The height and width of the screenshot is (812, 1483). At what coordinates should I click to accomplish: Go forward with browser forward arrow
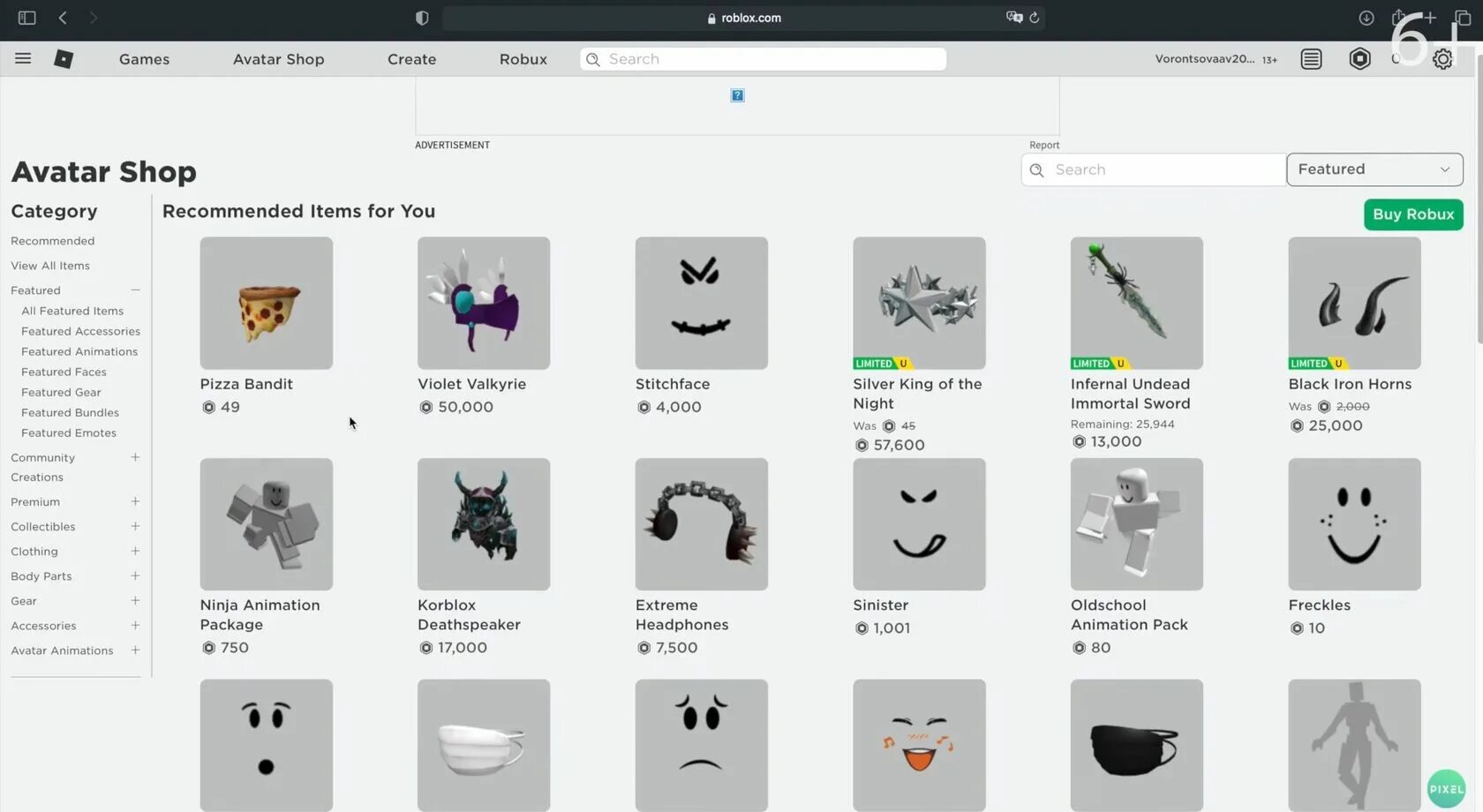pyautogui.click(x=93, y=18)
